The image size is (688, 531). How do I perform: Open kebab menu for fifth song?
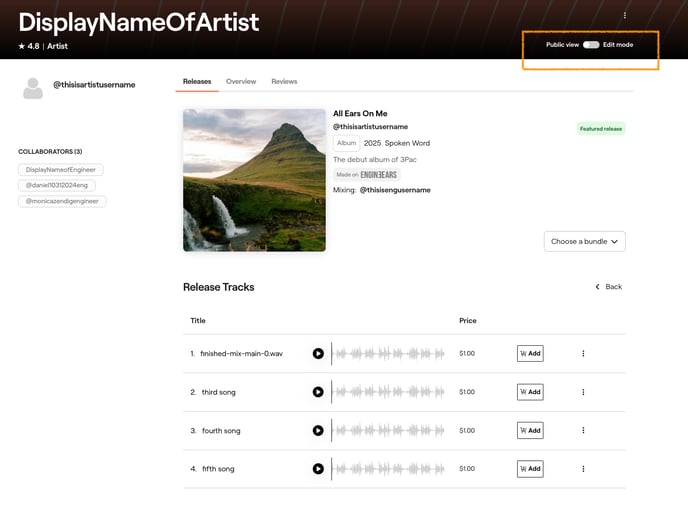click(583, 468)
